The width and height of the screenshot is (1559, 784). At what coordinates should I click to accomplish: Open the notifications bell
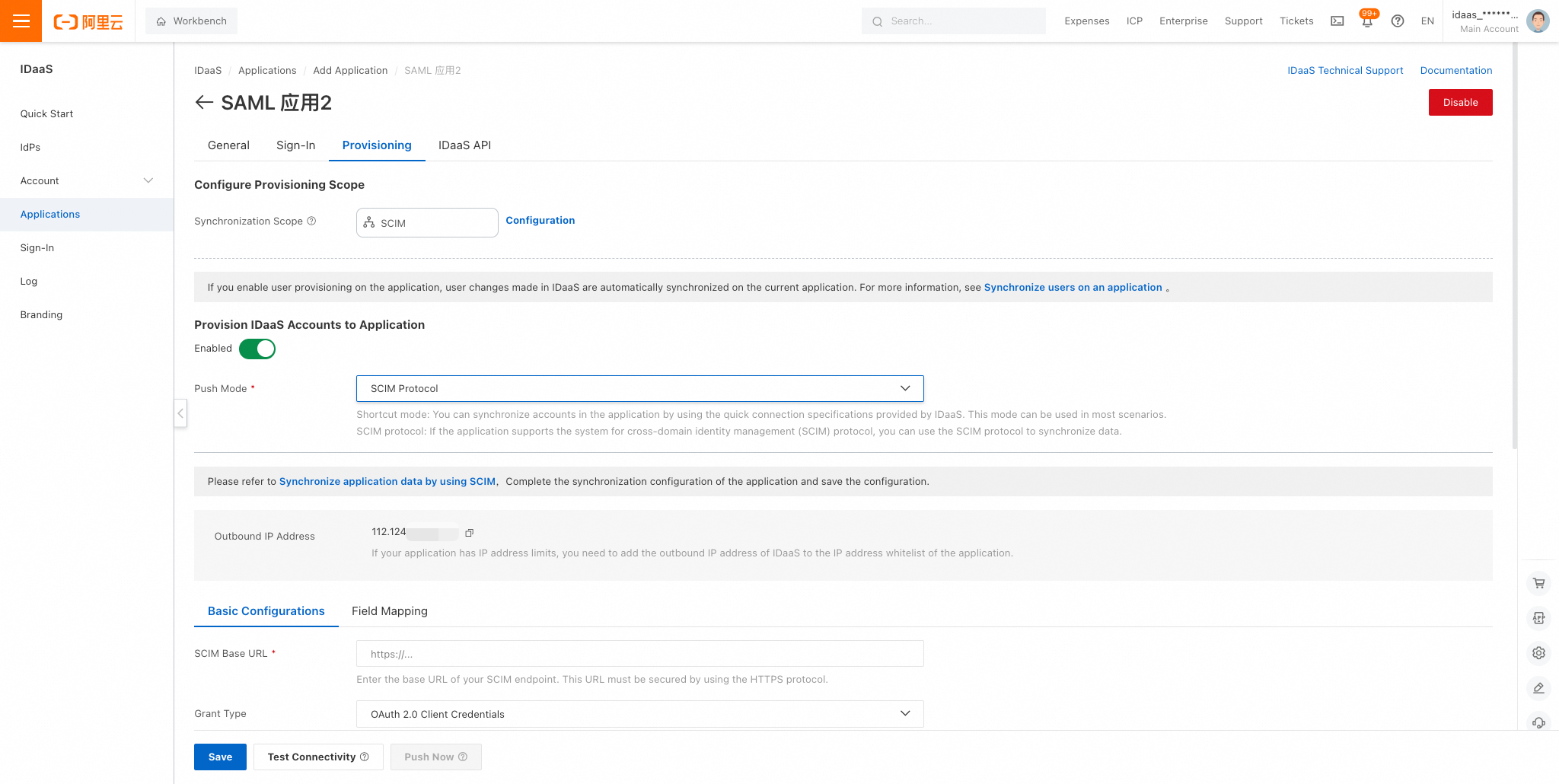(x=1367, y=21)
